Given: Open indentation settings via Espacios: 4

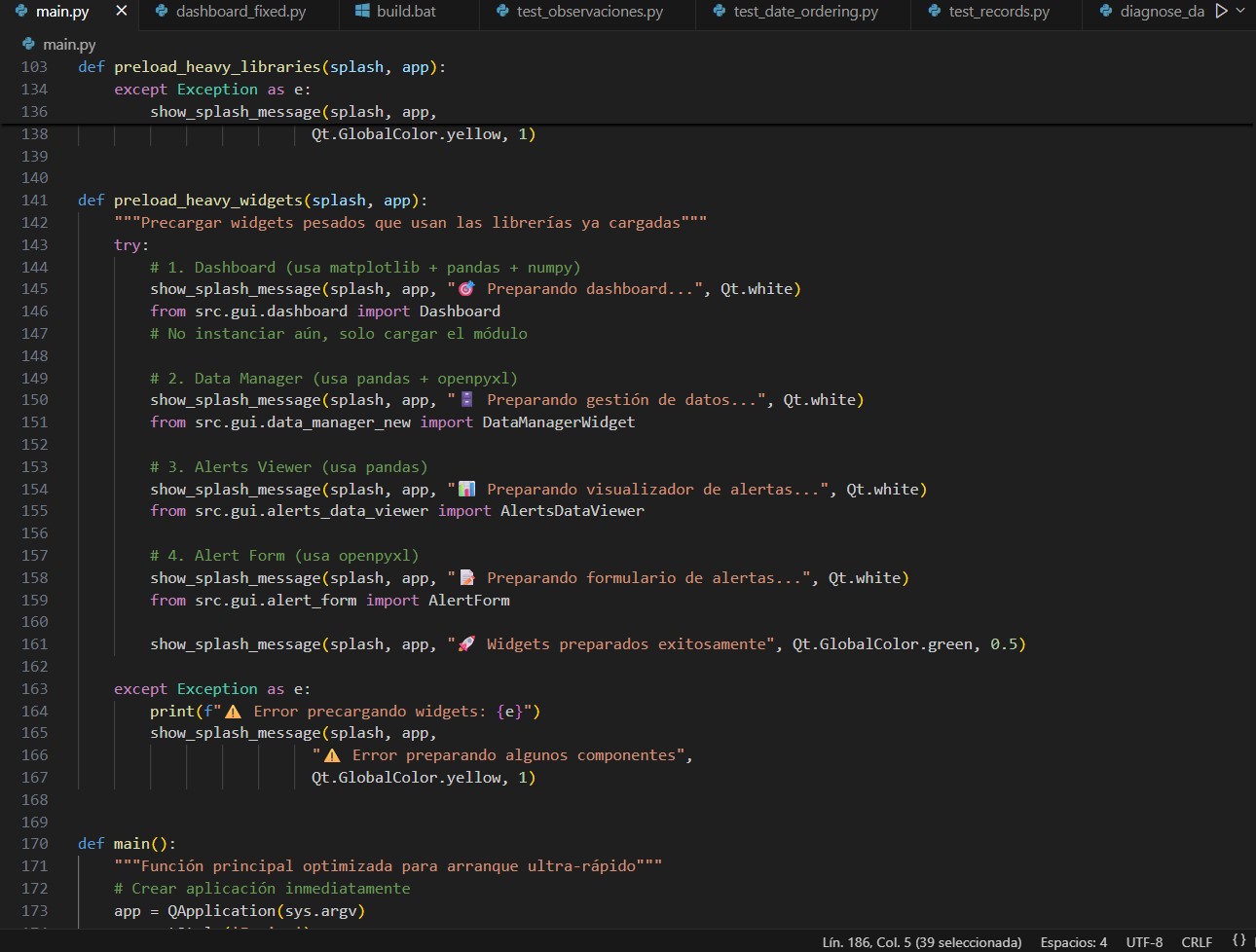Looking at the screenshot, I should coord(1073,941).
